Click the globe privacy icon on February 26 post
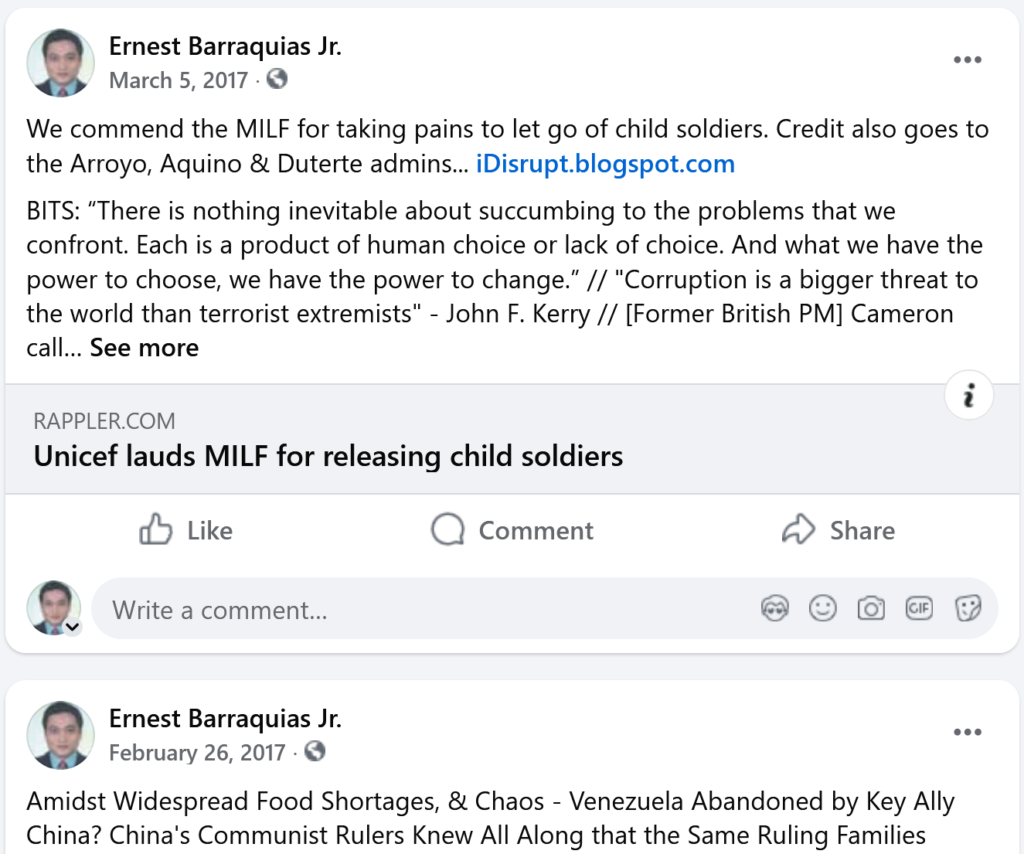This screenshot has height=854, width=1024. click(315, 751)
